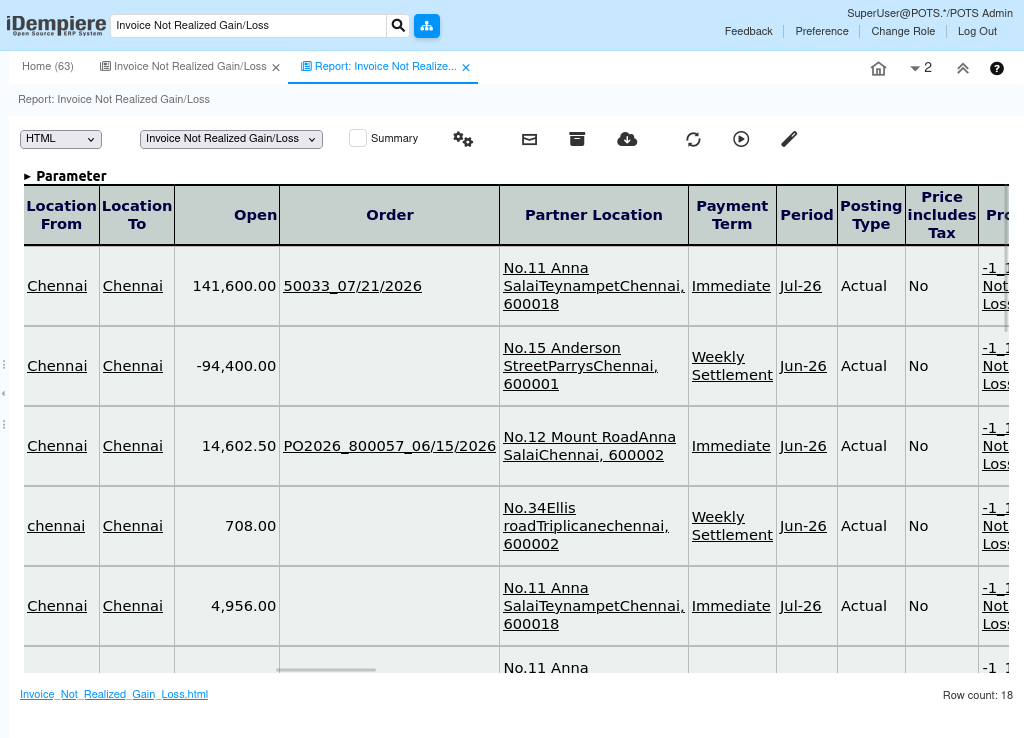This screenshot has width=1024, height=738.
Task: Click Log Out
Action: coord(977,31)
